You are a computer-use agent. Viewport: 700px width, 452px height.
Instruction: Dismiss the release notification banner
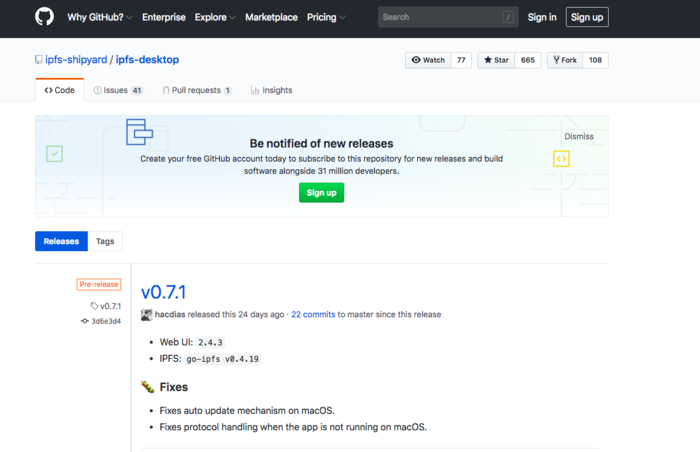point(579,136)
